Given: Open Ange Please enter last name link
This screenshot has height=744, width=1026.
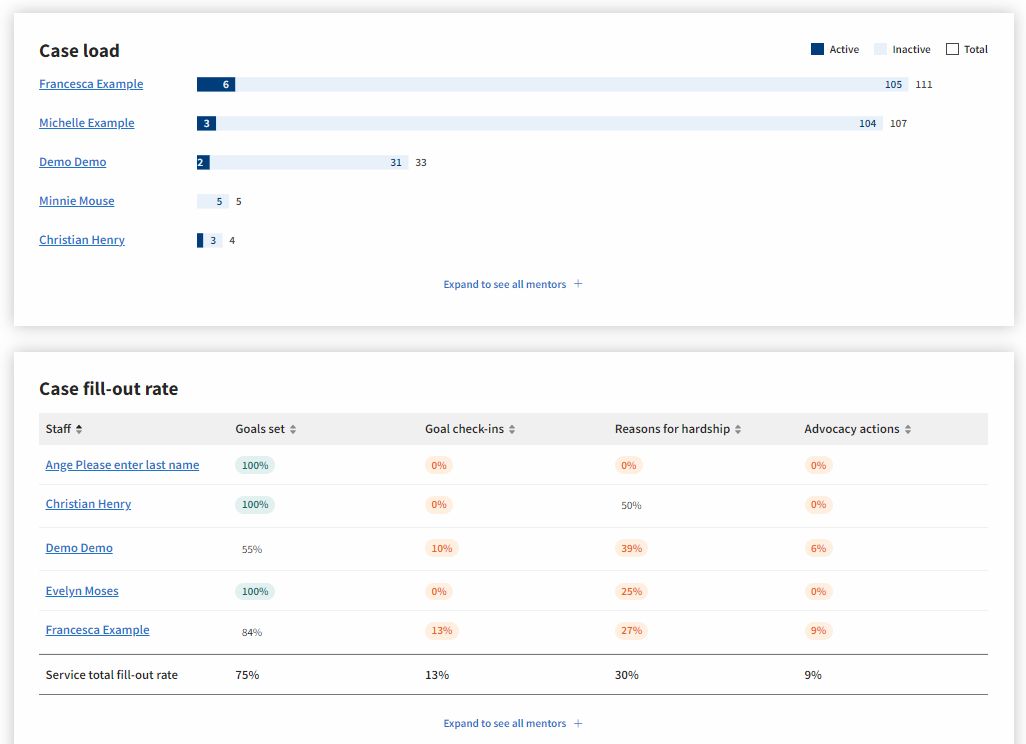Looking at the screenshot, I should tap(122, 465).
